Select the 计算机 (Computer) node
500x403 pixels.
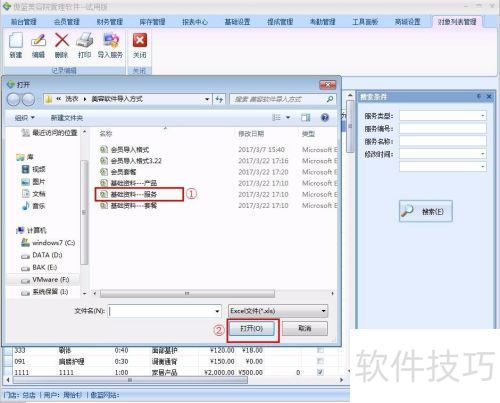point(32,230)
